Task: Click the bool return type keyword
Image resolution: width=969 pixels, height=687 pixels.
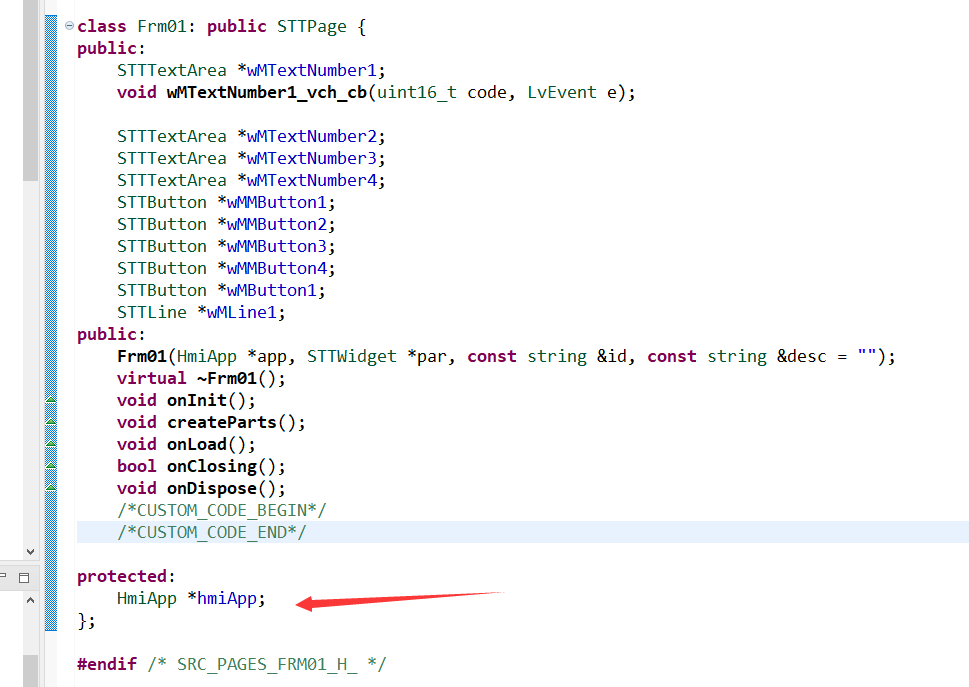Action: [x=137, y=466]
